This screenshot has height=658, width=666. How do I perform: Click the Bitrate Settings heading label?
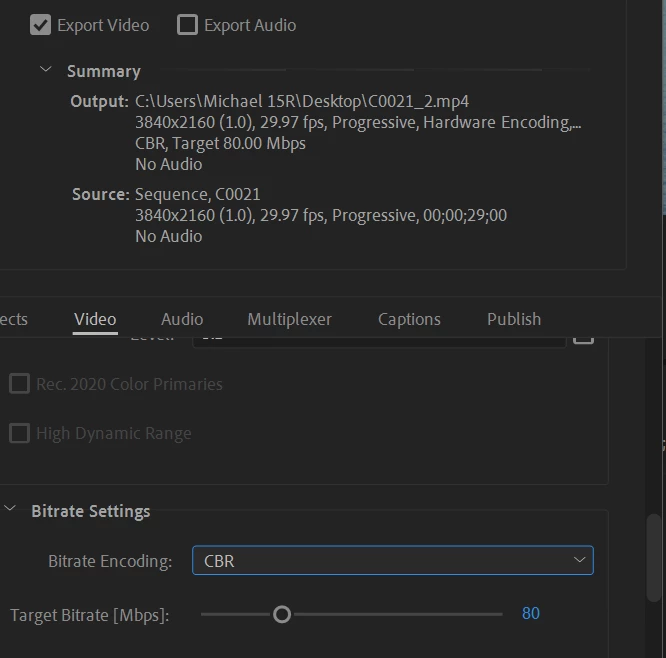[x=91, y=511]
